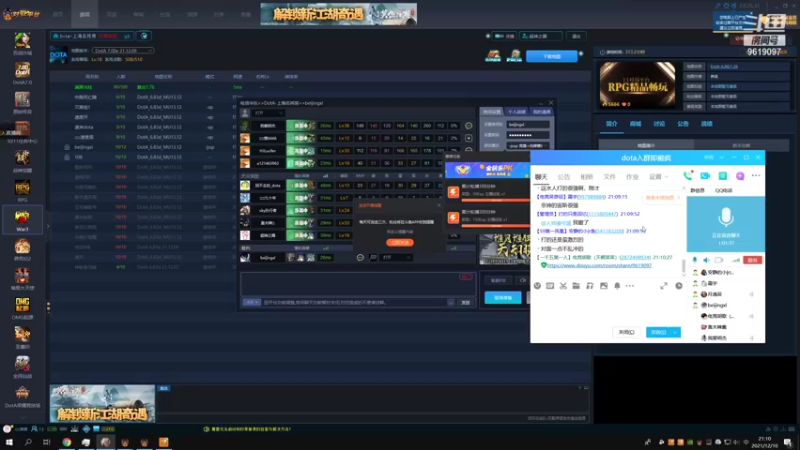
Task: Toggle the speaker in QQ voice panel
Action: 706,260
